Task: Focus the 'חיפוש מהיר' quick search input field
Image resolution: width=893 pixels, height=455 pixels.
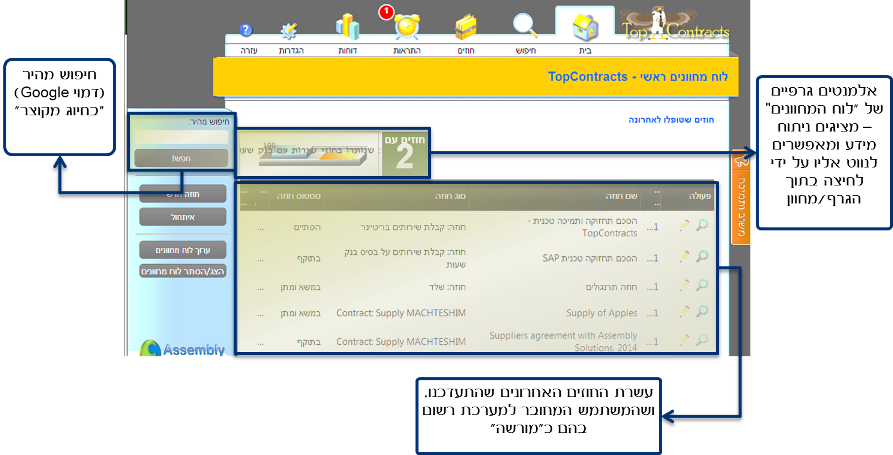Action: pos(181,137)
